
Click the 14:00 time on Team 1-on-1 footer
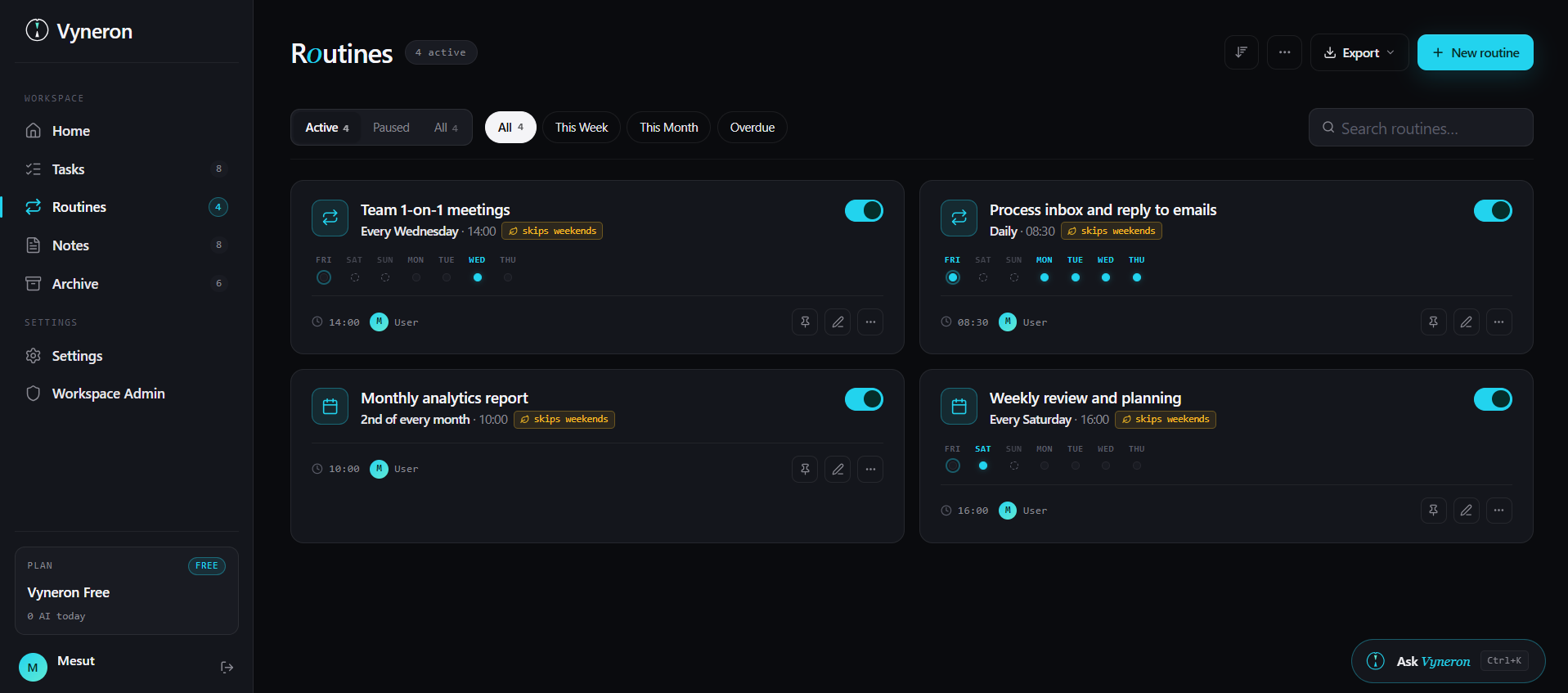coord(344,322)
